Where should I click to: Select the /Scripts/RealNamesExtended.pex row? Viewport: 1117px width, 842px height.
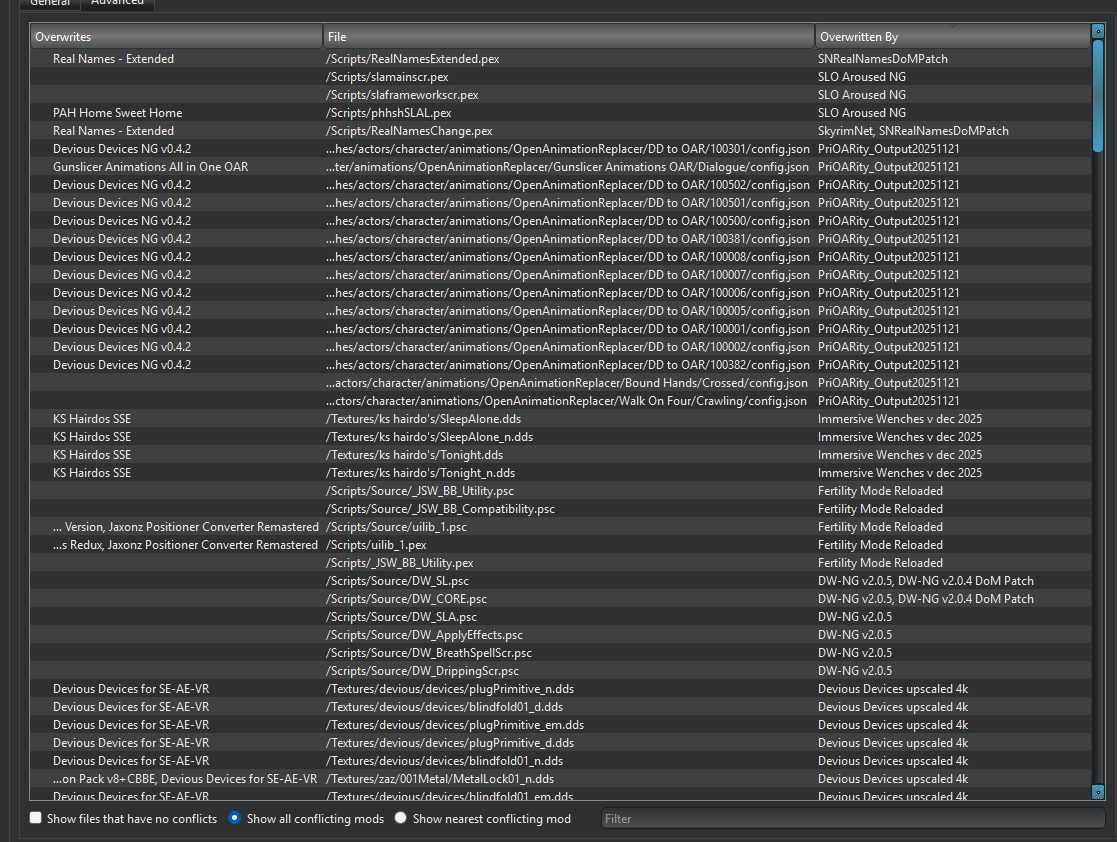click(x=560, y=58)
